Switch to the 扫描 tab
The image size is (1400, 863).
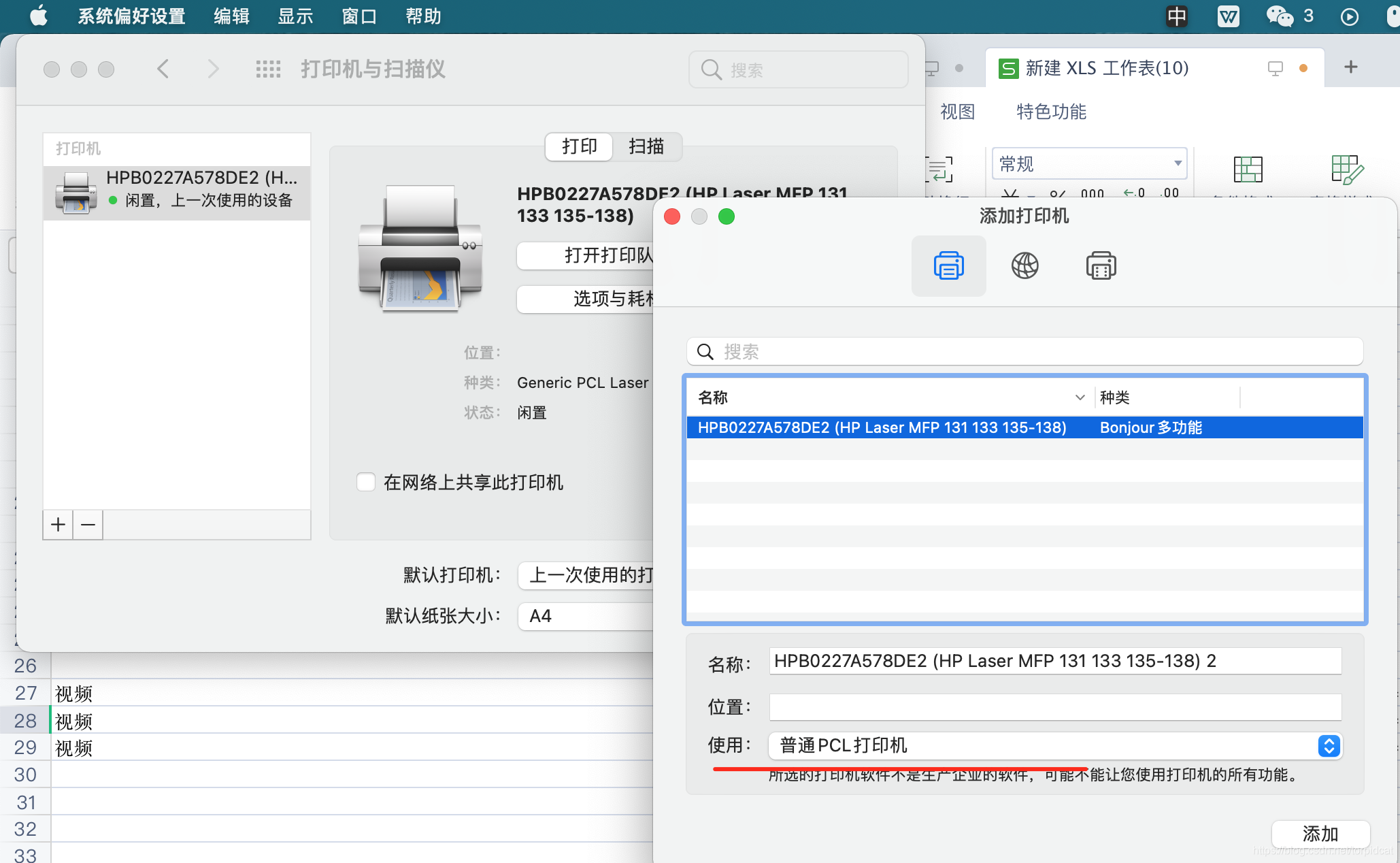pyautogui.click(x=646, y=146)
